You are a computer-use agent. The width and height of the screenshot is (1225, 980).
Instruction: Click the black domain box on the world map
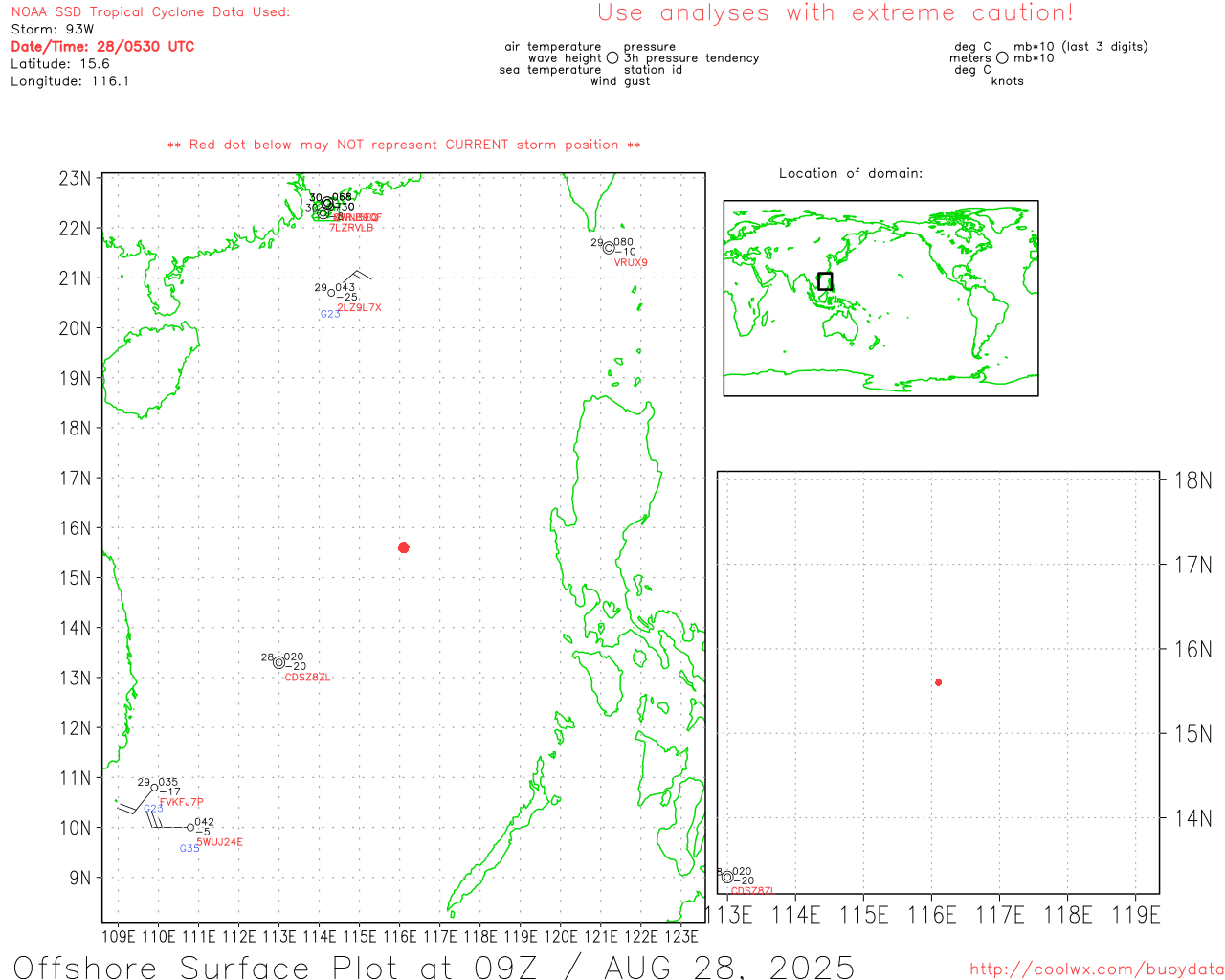[x=825, y=281]
